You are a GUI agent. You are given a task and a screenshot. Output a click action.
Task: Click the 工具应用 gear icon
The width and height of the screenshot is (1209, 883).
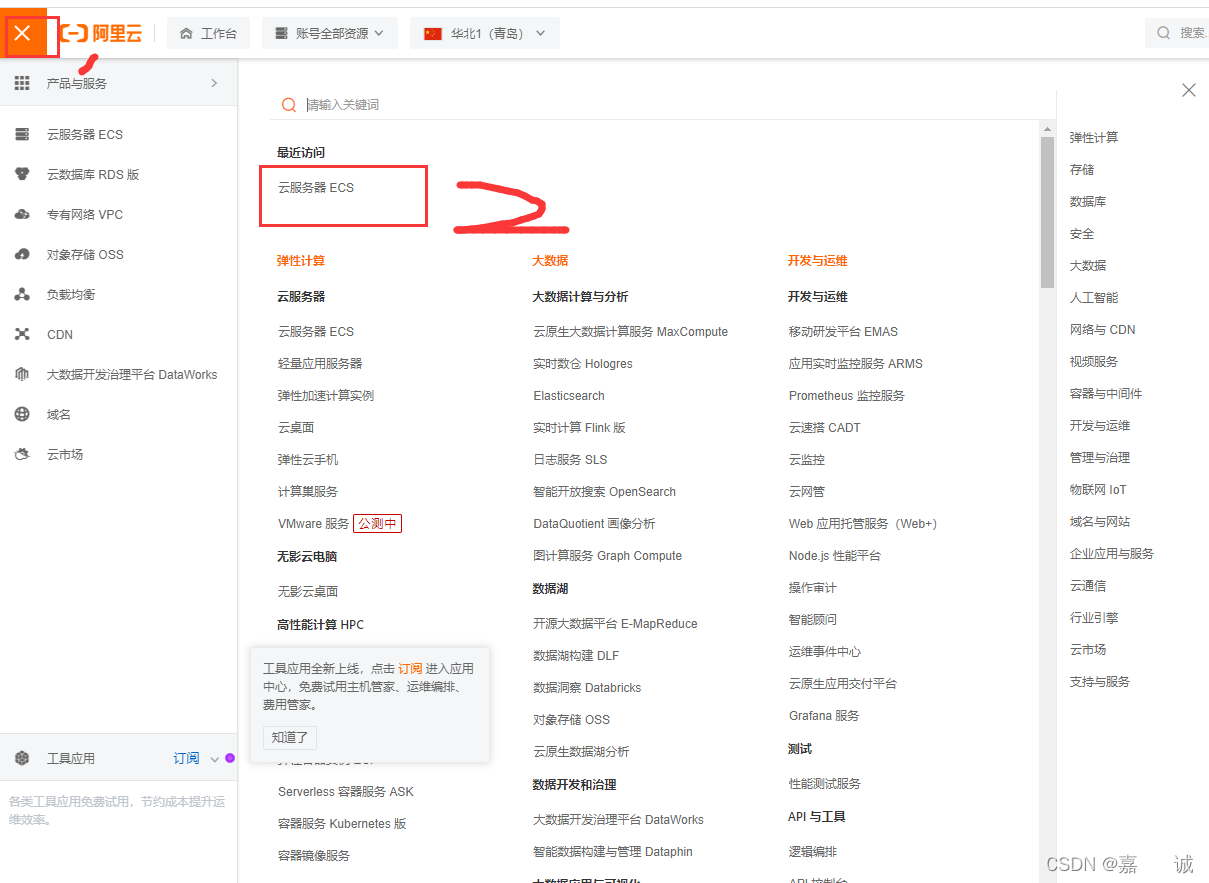click(23, 757)
